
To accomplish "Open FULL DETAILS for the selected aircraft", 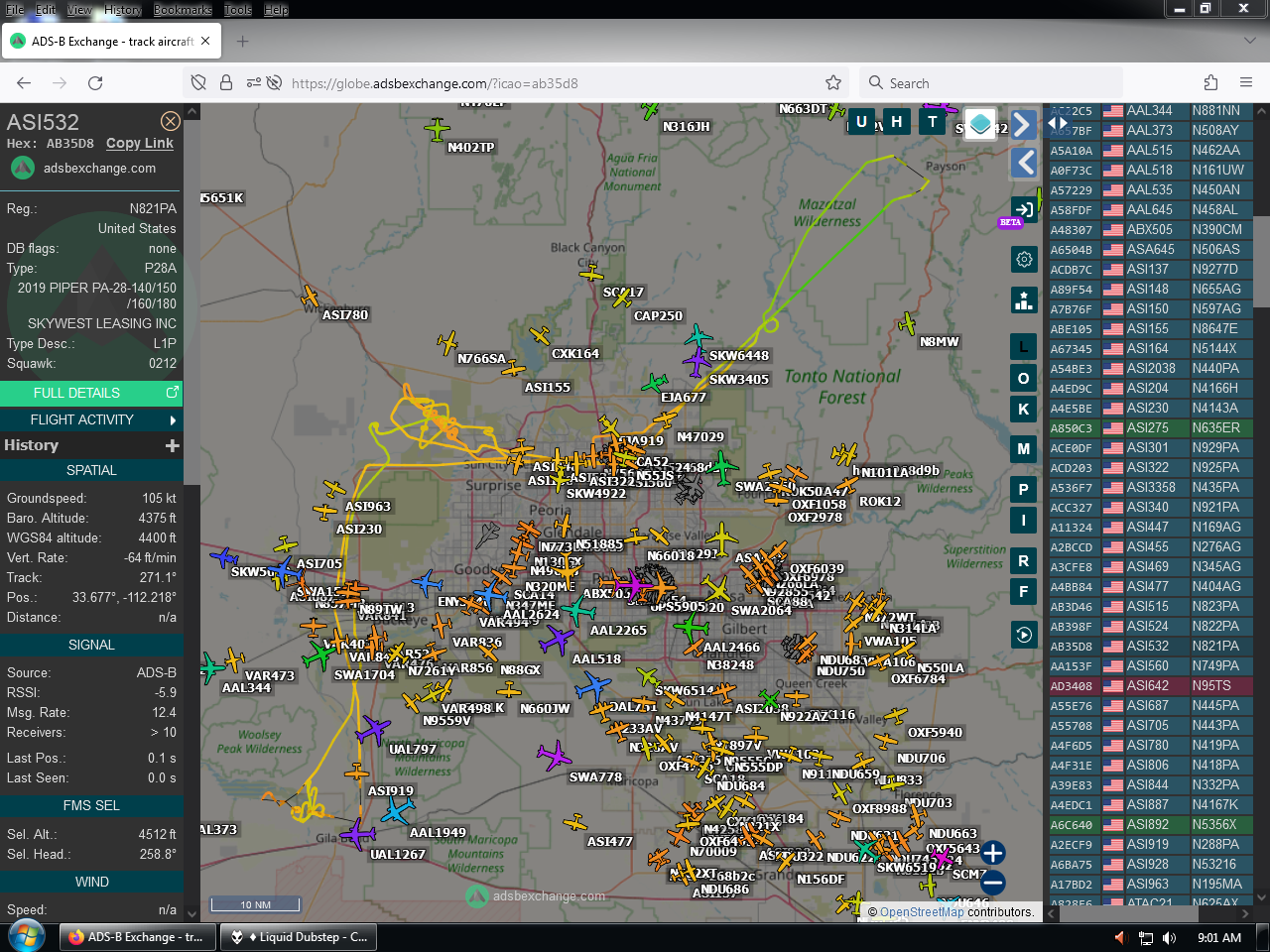I will pyautogui.click(x=91, y=393).
